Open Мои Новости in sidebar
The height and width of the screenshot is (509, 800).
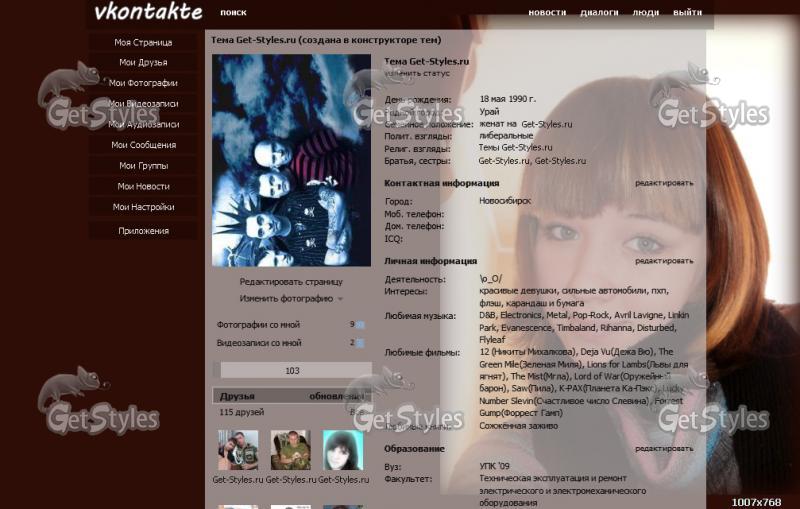tap(143, 187)
